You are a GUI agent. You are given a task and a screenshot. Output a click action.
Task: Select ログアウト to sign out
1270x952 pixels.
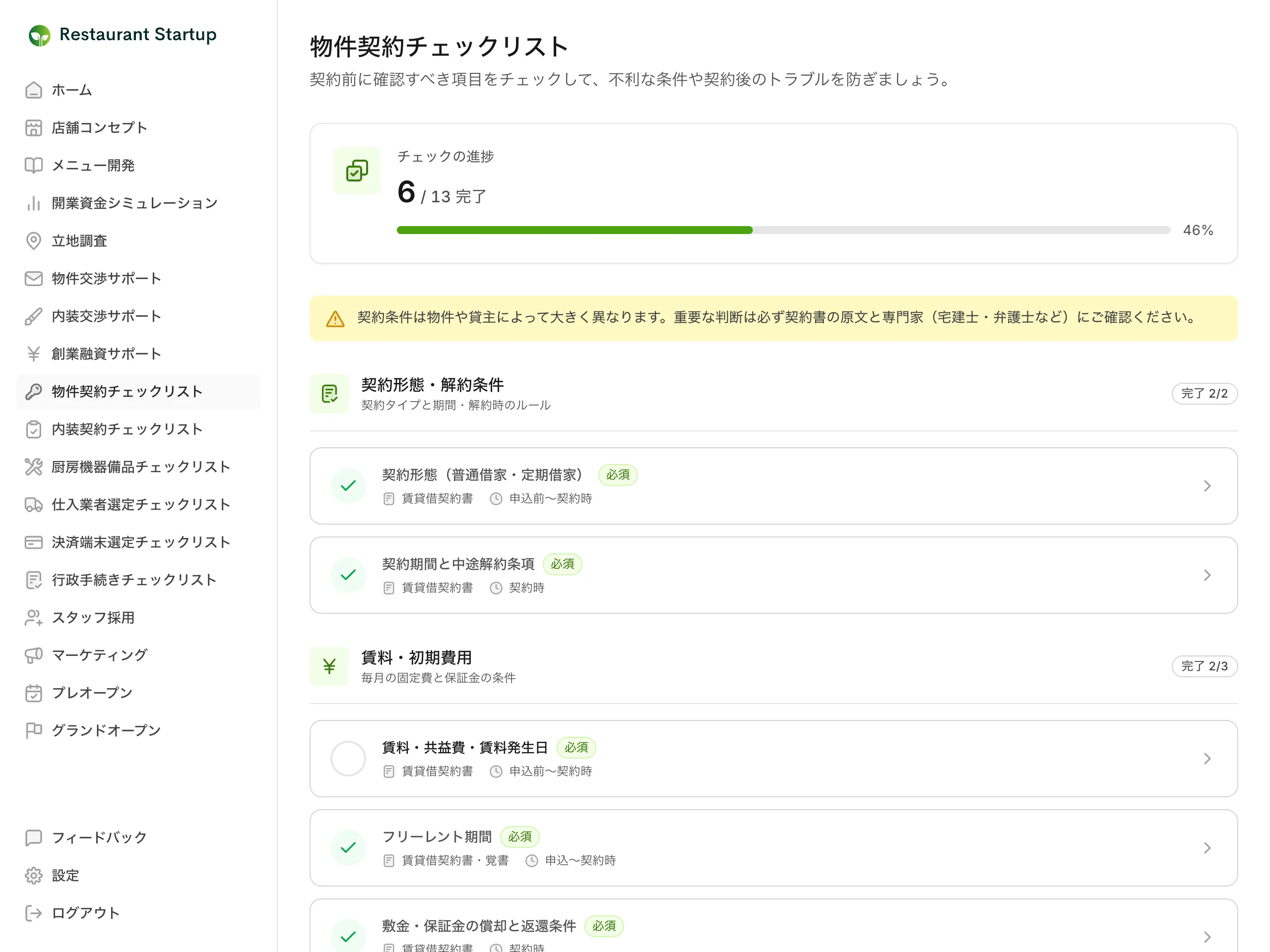138,913
